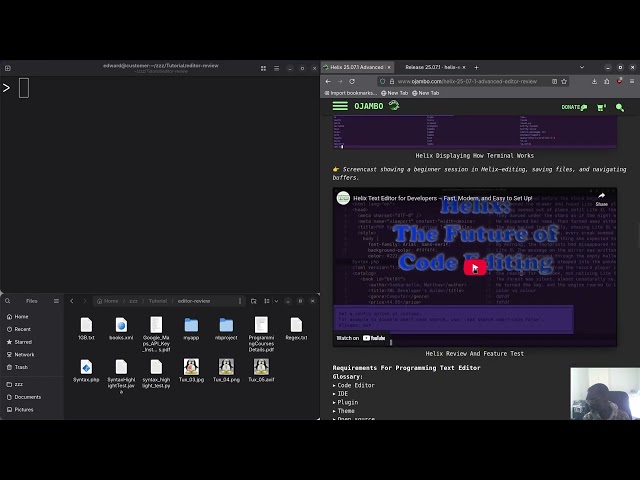Select the books.xml file
The height and width of the screenshot is (480, 640).
[121, 328]
